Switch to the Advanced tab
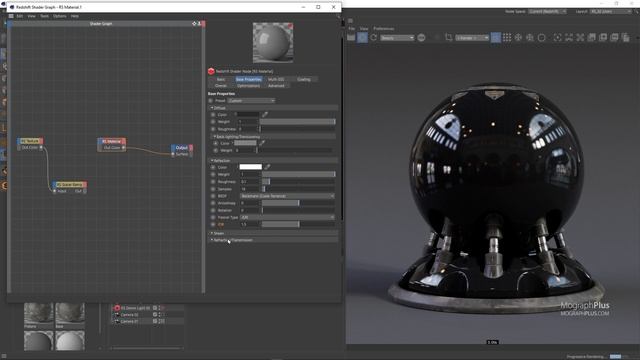640x360 pixels. tap(276, 86)
